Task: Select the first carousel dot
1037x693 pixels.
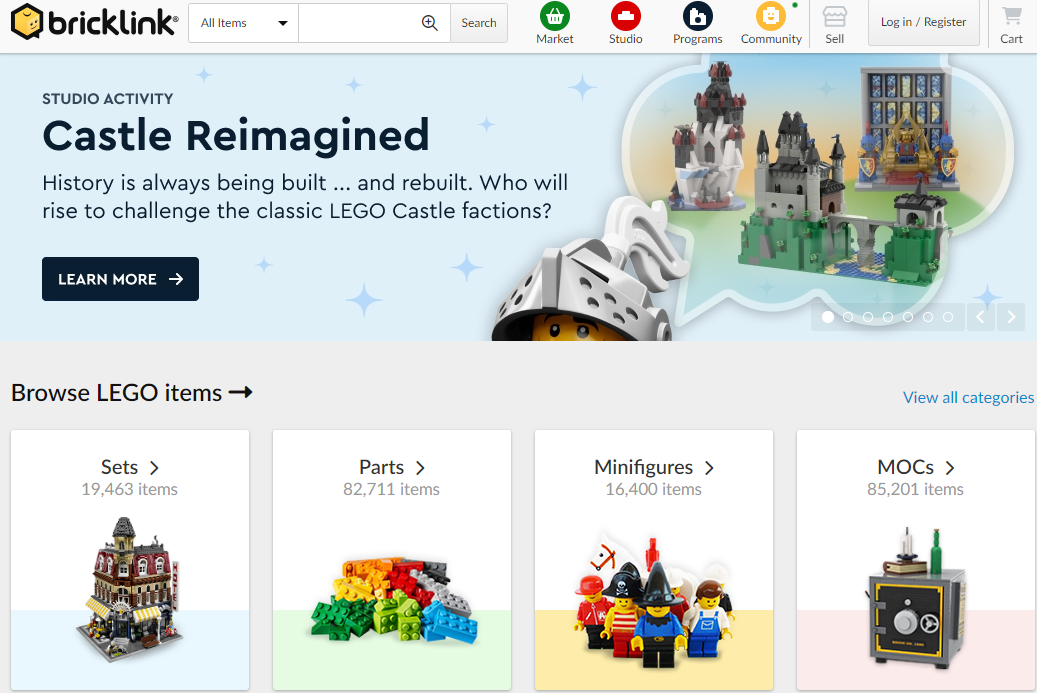Action: 827,317
